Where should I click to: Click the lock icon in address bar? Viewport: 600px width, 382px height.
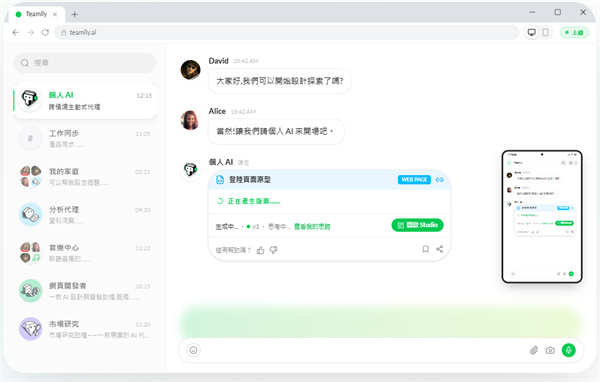click(64, 33)
